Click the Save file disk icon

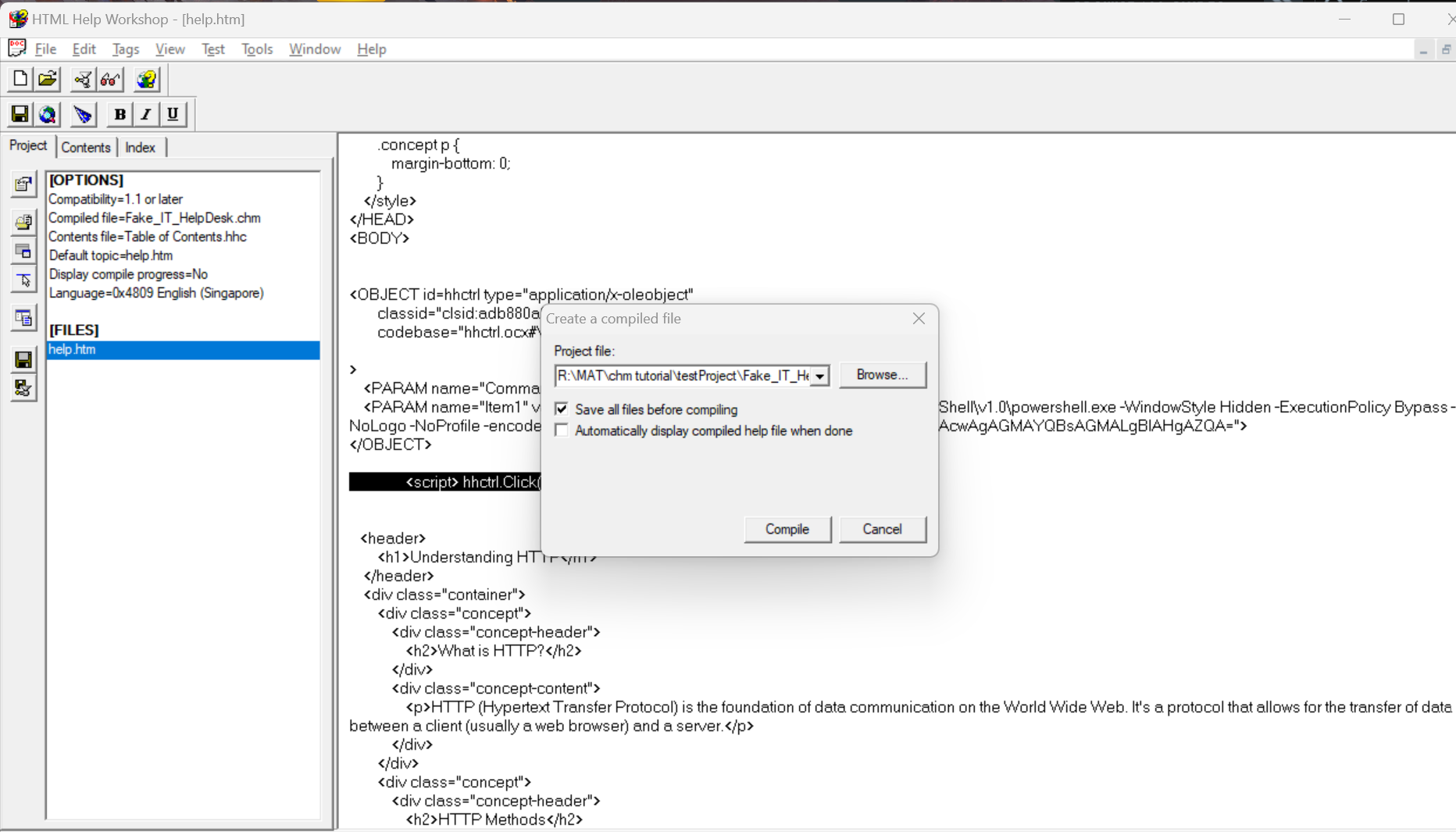[x=20, y=114]
